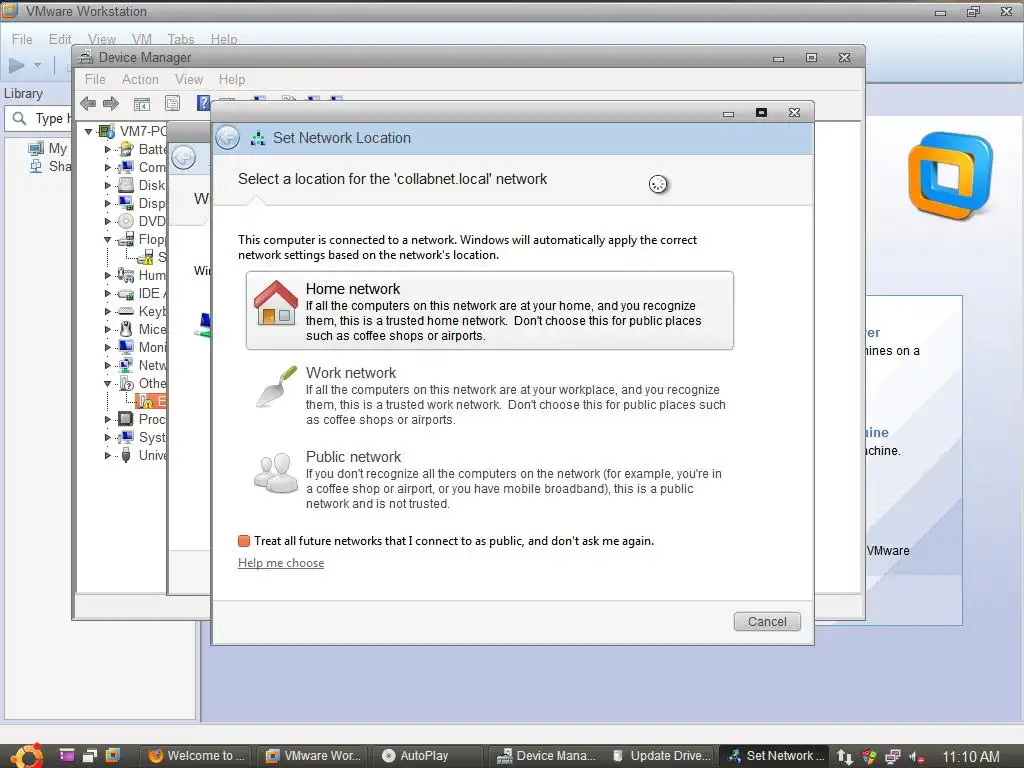Select highlighted unknown device under Other devices
This screenshot has height=768, width=1024.
tap(151, 400)
